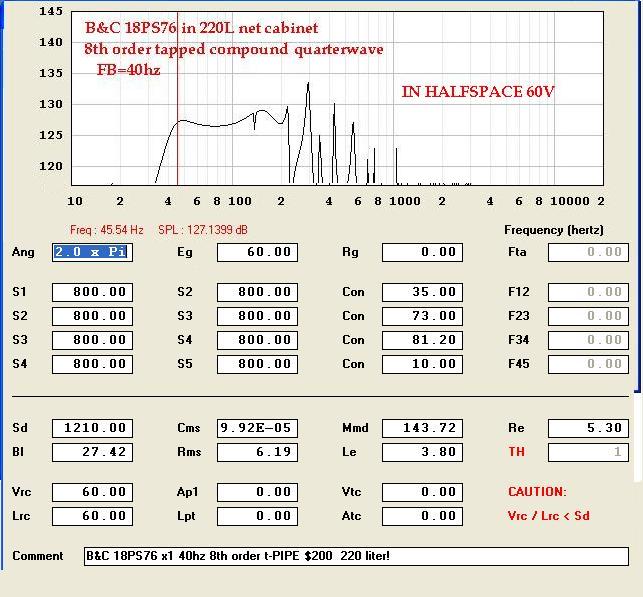Click the red "CAUTION:" warning text
Image resolution: width=643 pixels, height=597 pixels.
coord(537,492)
